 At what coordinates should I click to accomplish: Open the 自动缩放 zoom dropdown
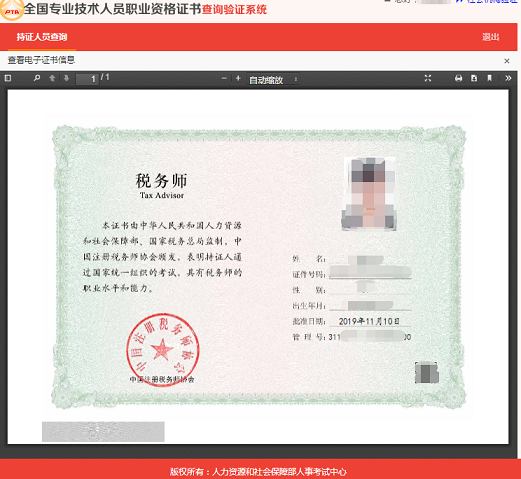(273, 79)
